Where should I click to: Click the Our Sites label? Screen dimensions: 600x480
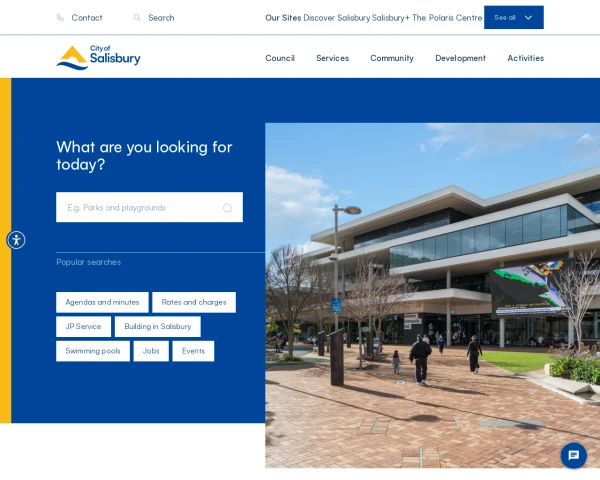[x=283, y=18]
